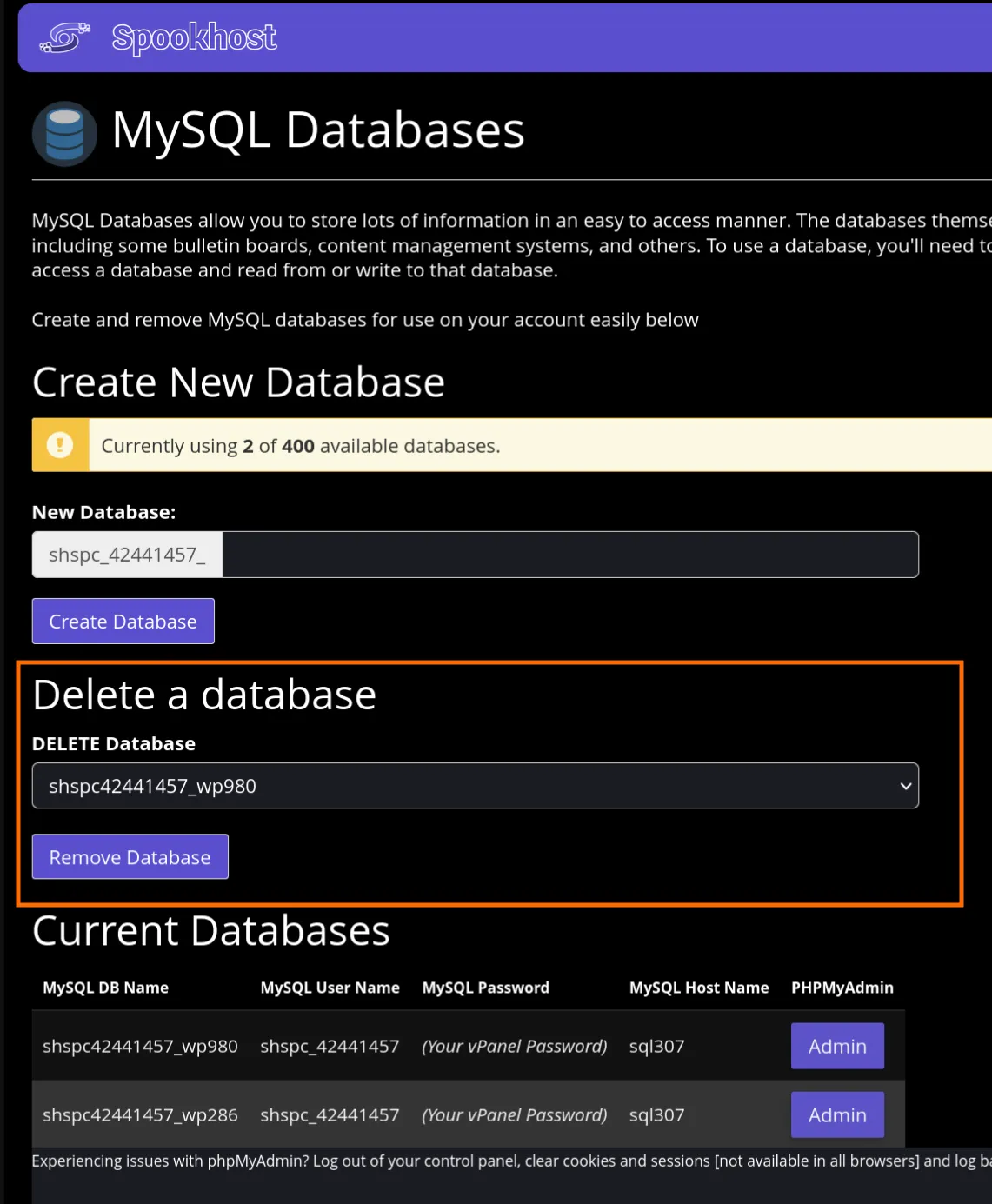The height and width of the screenshot is (1204, 992).
Task: Click the Spookhost brand name text
Action: coord(194,37)
